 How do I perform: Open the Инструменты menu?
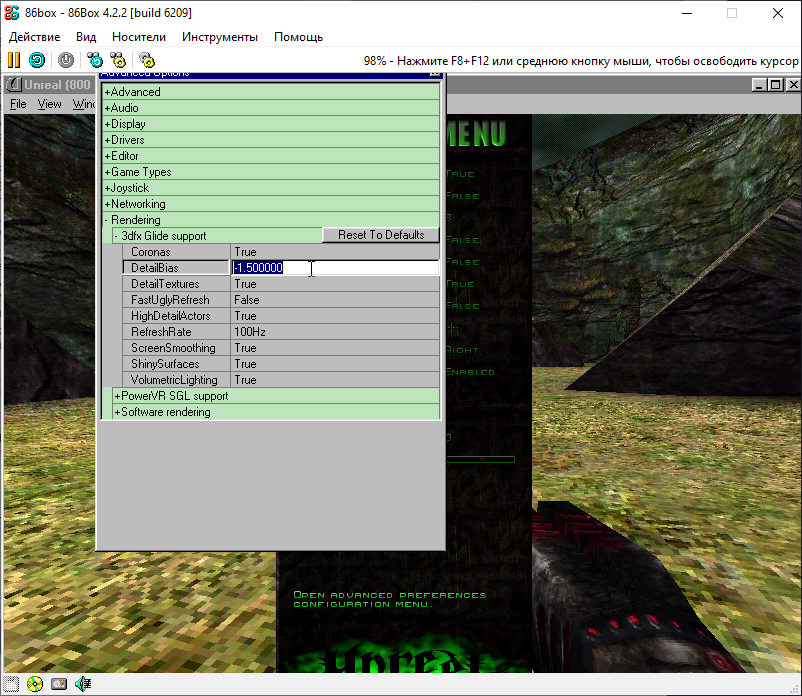(x=220, y=36)
